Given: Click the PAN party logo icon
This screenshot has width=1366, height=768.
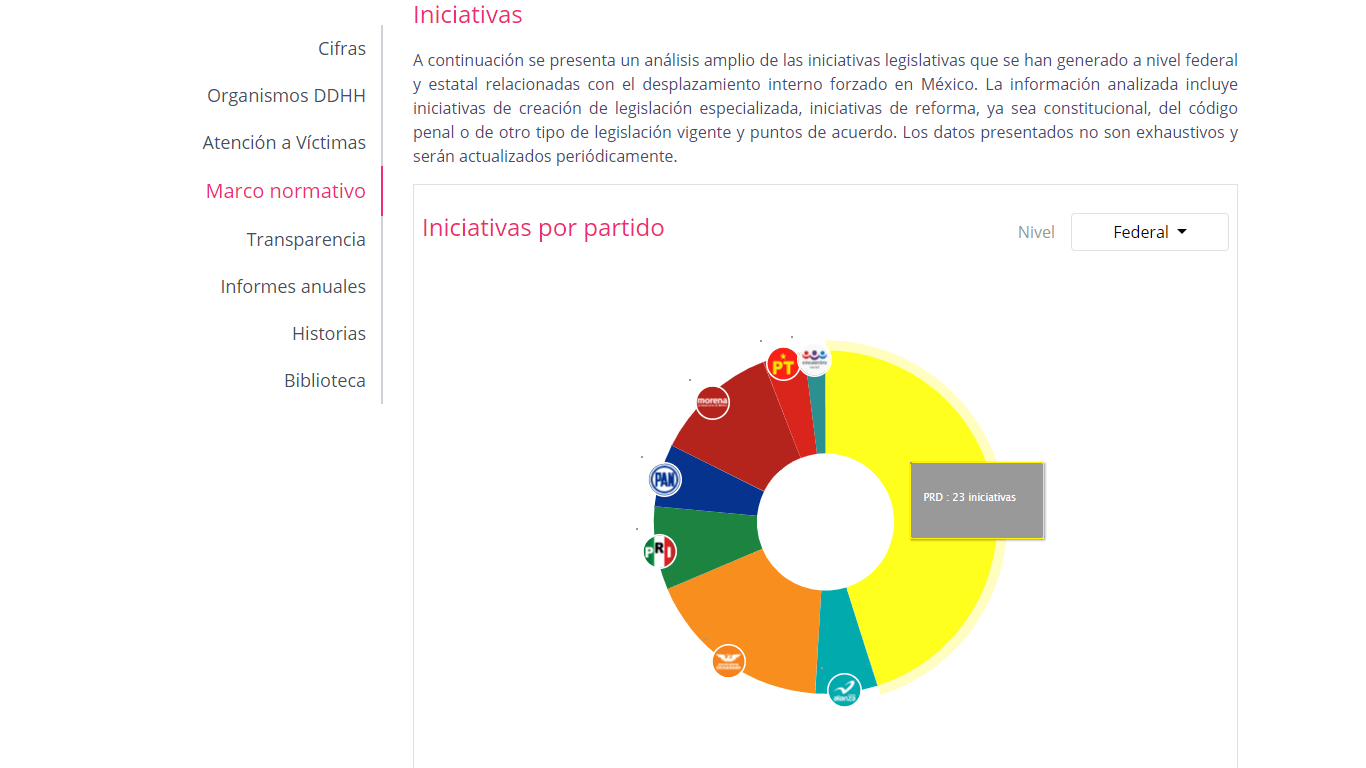Looking at the screenshot, I should (x=665, y=480).
